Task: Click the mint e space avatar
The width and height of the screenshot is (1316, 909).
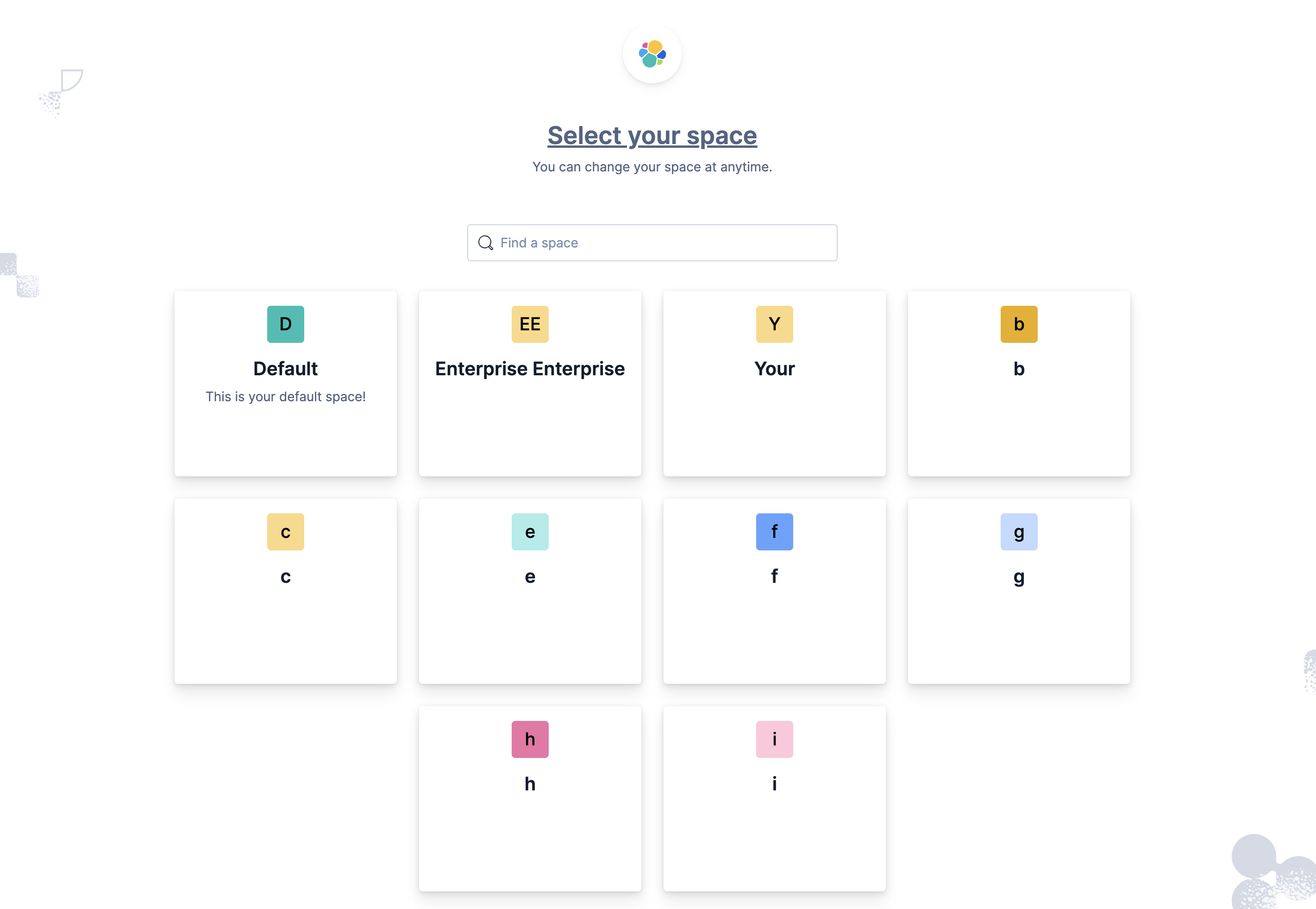Action: tap(529, 531)
